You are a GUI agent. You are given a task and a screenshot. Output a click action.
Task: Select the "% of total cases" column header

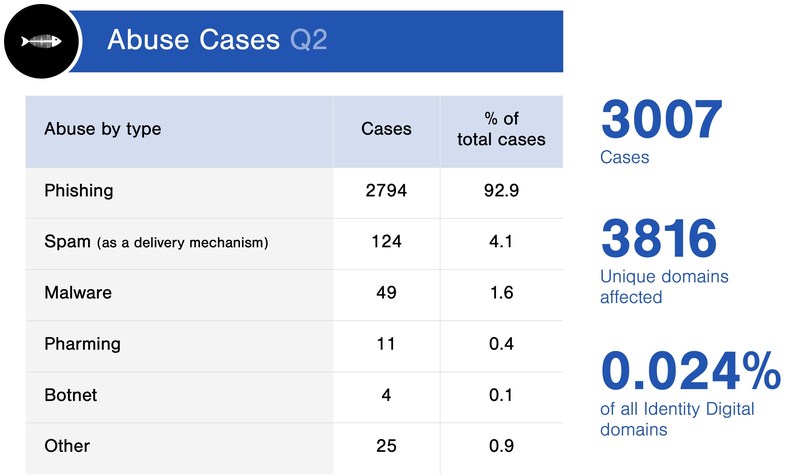click(x=501, y=129)
